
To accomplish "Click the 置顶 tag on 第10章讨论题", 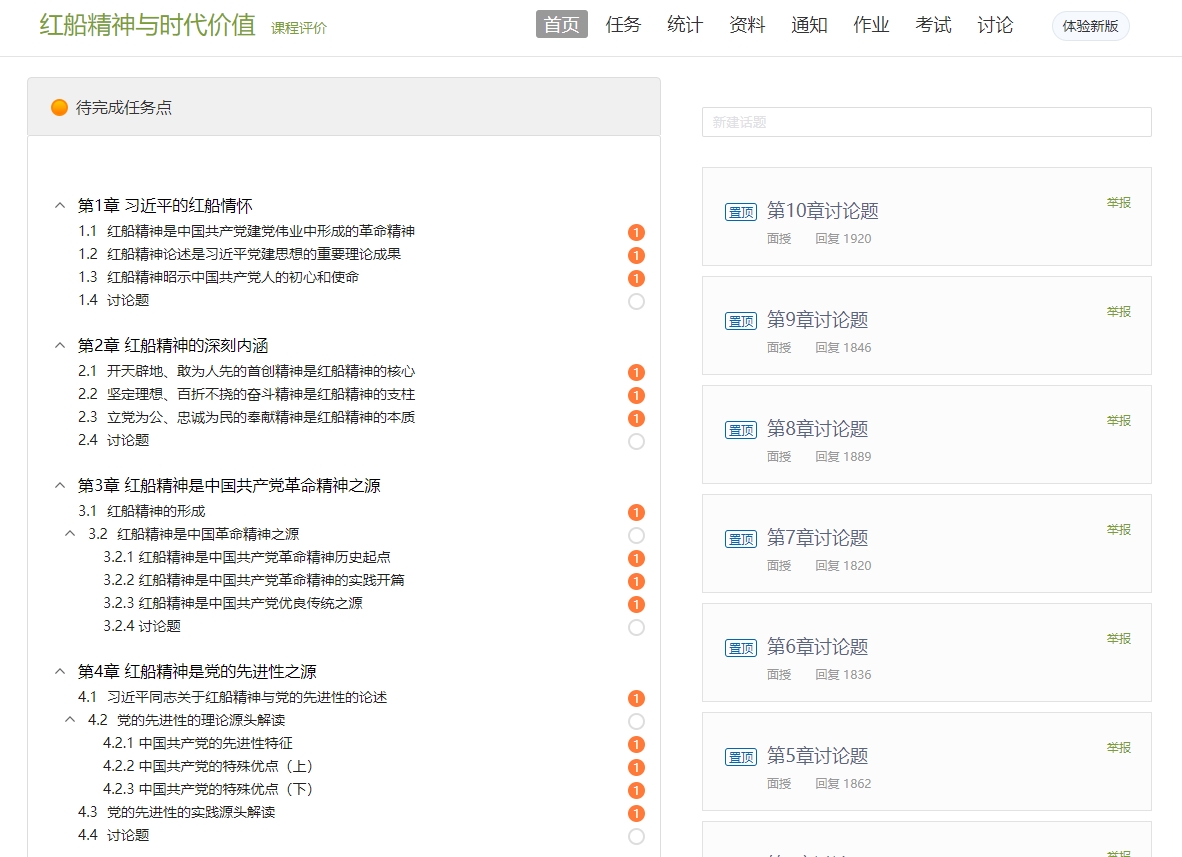I will pos(741,212).
